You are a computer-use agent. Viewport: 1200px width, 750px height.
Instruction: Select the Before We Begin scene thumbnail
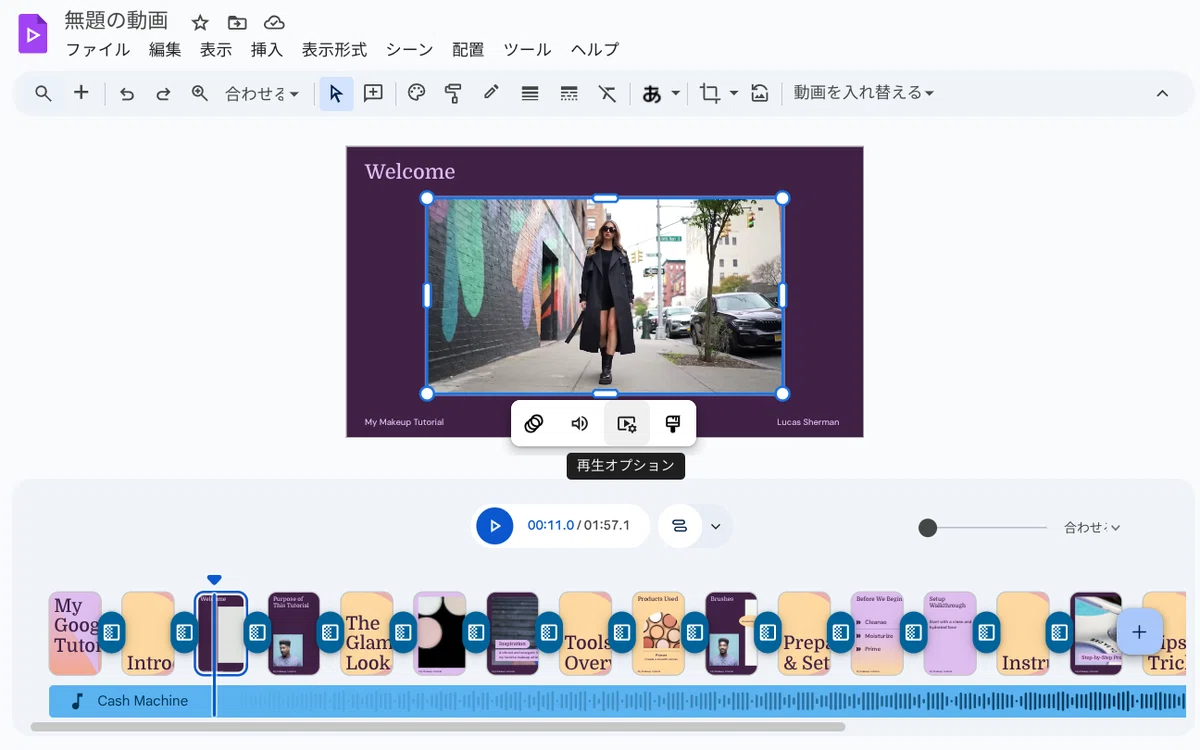tap(877, 633)
